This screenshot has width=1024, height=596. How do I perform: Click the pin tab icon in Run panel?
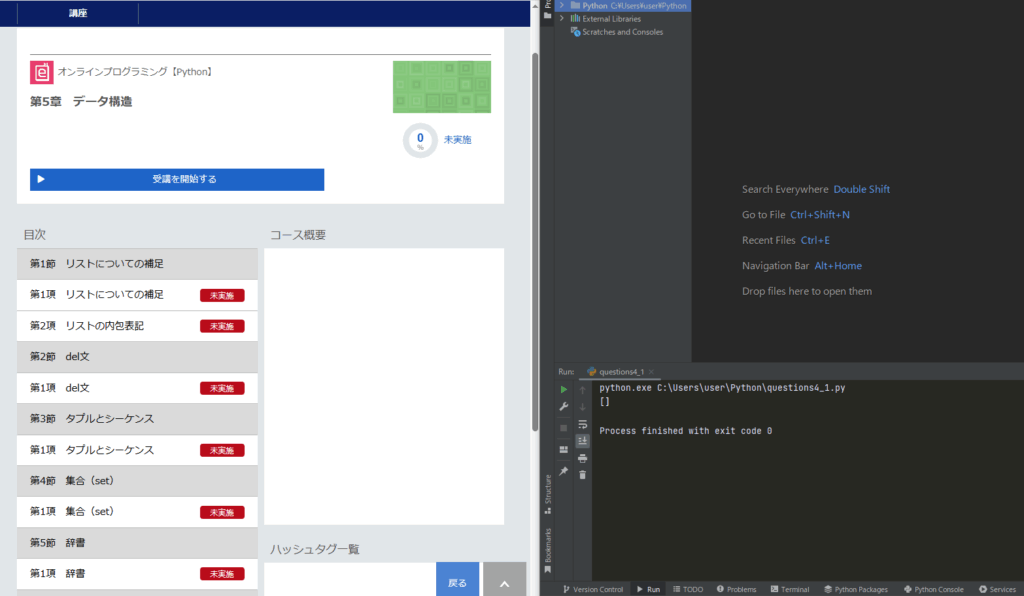pos(564,471)
